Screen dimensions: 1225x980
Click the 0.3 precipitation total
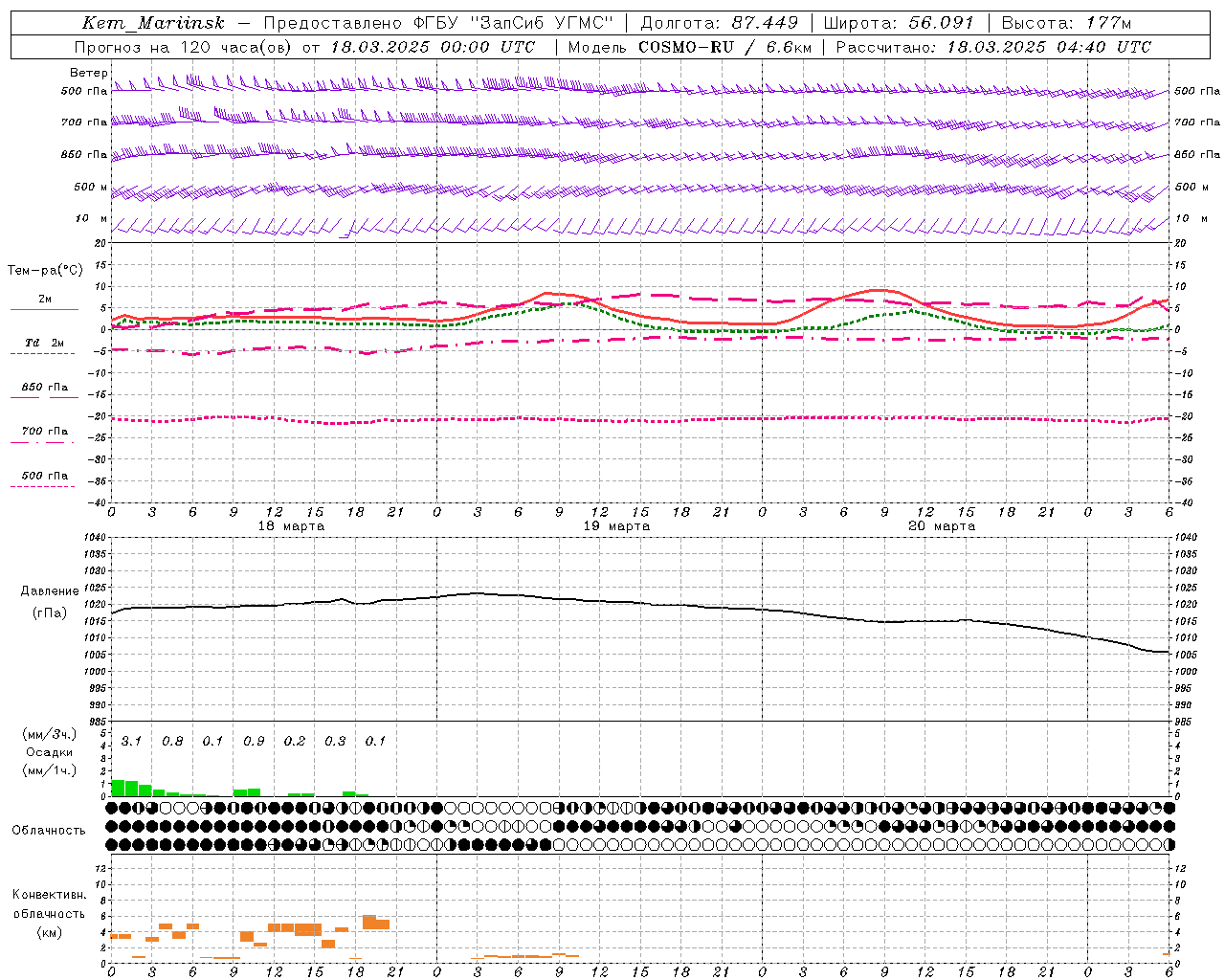point(335,742)
